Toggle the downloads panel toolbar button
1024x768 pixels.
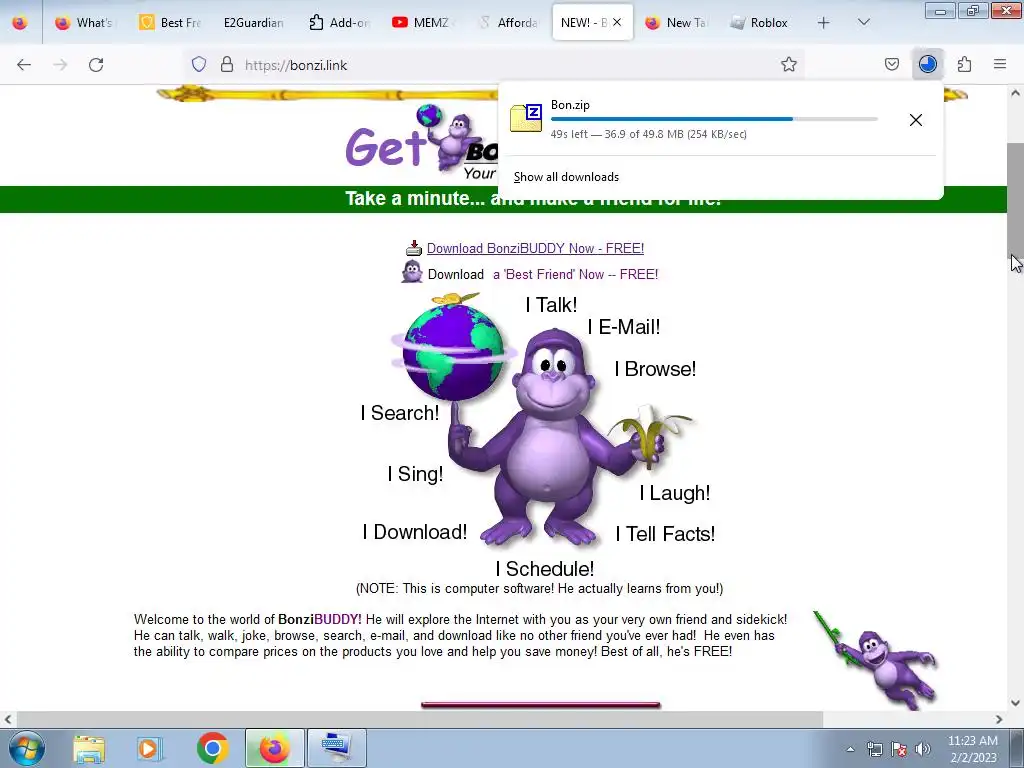coord(927,65)
